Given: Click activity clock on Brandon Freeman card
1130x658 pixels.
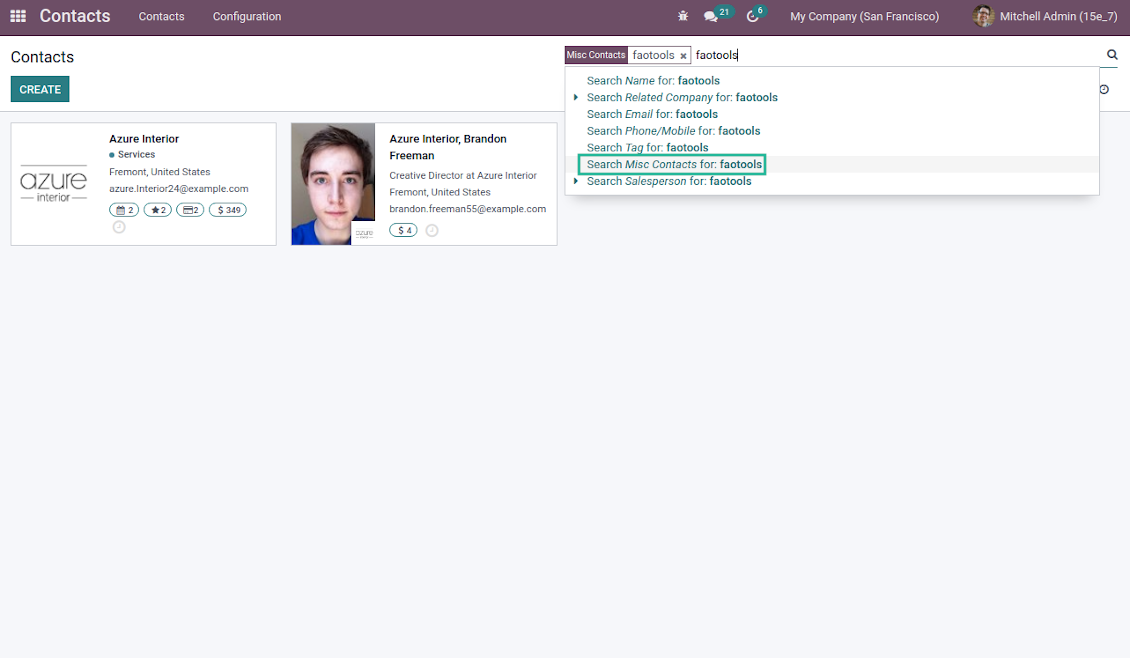Looking at the screenshot, I should coord(432,230).
